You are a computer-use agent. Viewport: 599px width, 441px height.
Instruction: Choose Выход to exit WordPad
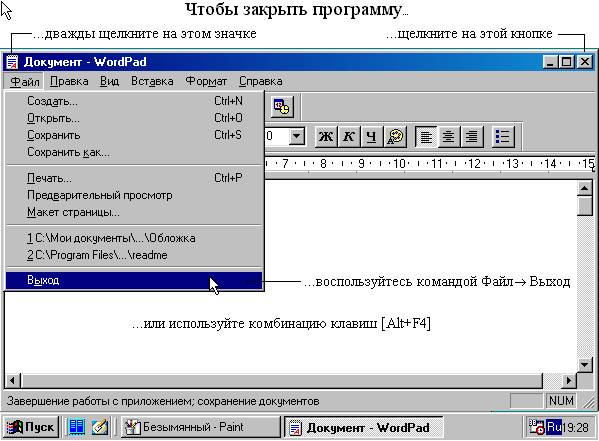pos(134,280)
